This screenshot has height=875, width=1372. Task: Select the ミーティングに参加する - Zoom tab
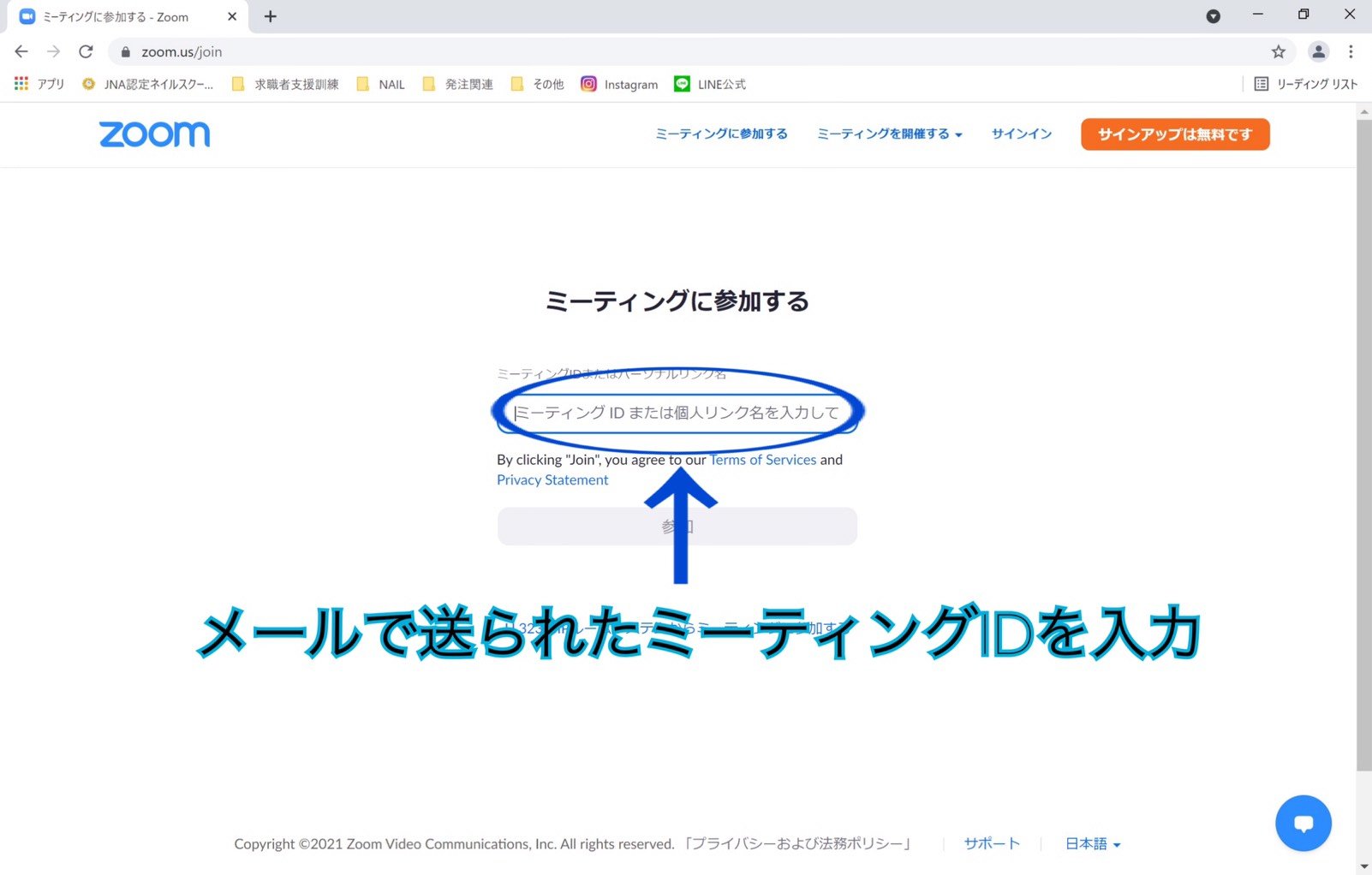click(128, 16)
